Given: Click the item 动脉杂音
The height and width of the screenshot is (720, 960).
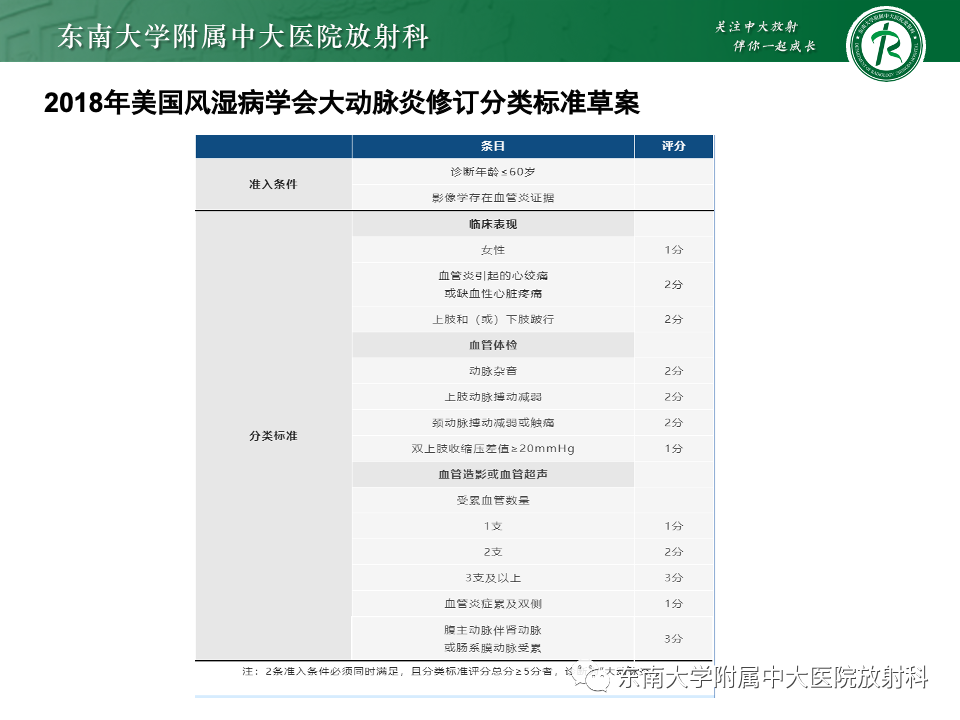Looking at the screenshot, I should click(493, 371).
